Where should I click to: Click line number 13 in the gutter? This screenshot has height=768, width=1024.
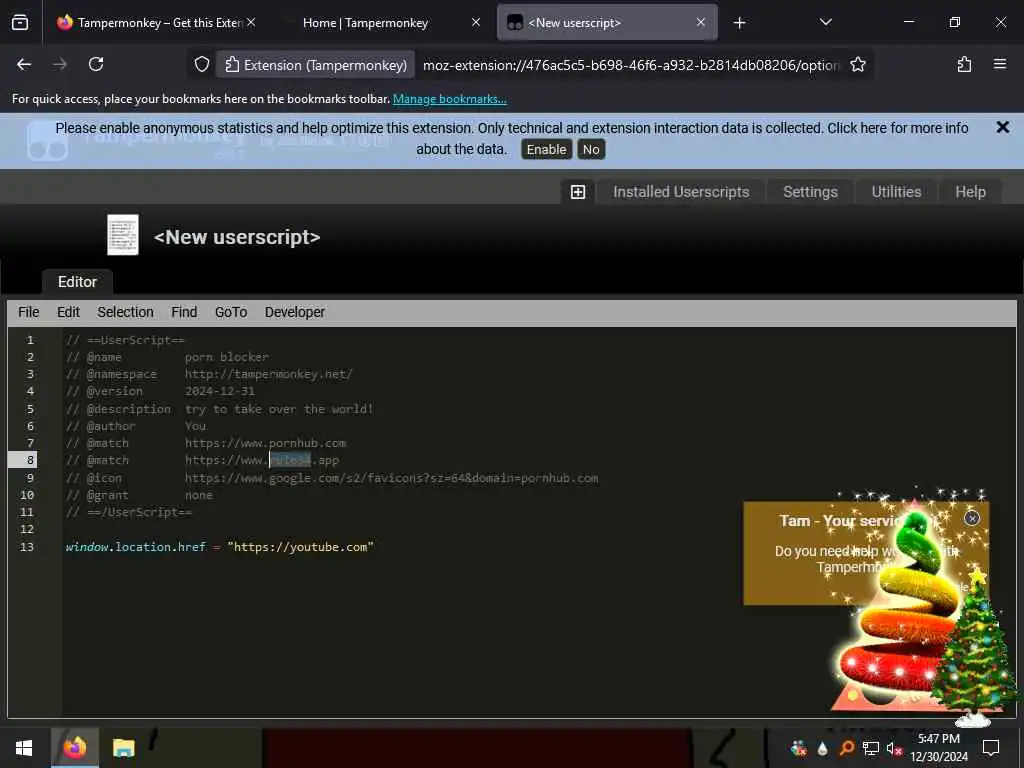point(27,547)
